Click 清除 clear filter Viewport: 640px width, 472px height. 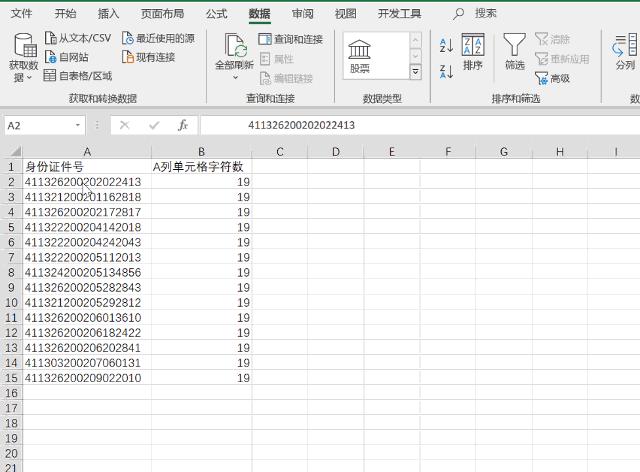[552, 39]
